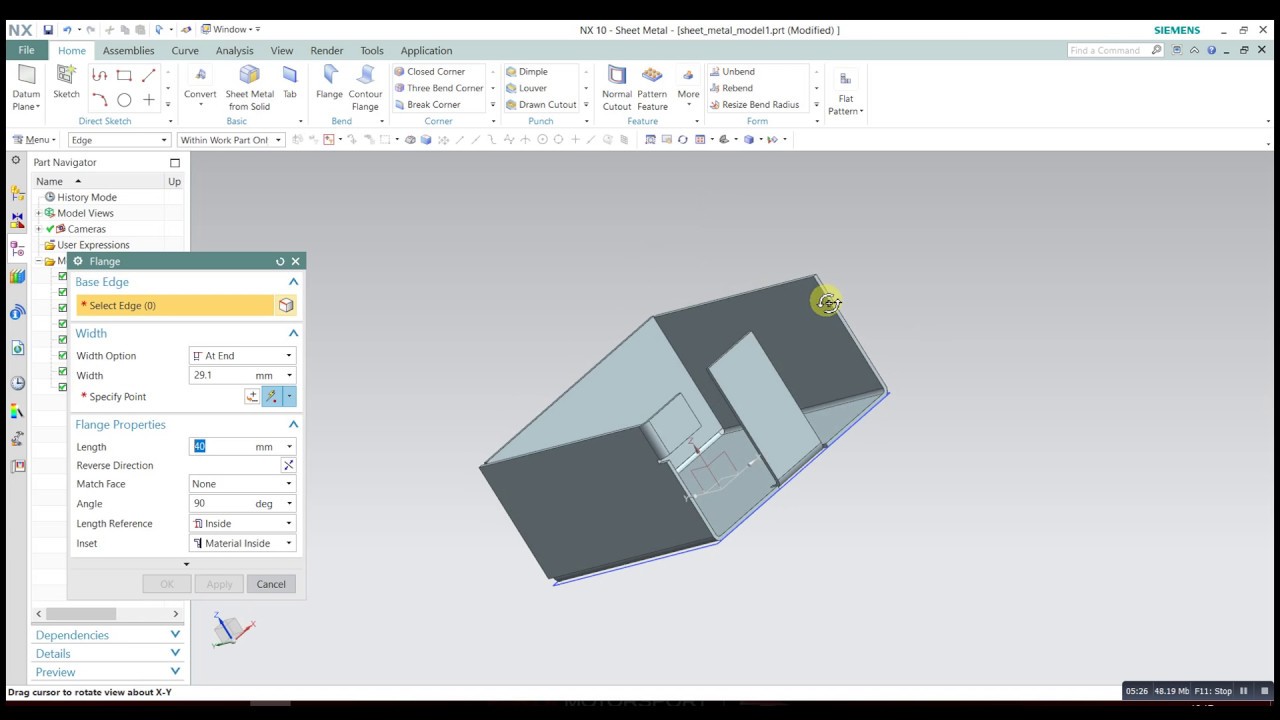Switch to the Analysis tab

pos(234,51)
